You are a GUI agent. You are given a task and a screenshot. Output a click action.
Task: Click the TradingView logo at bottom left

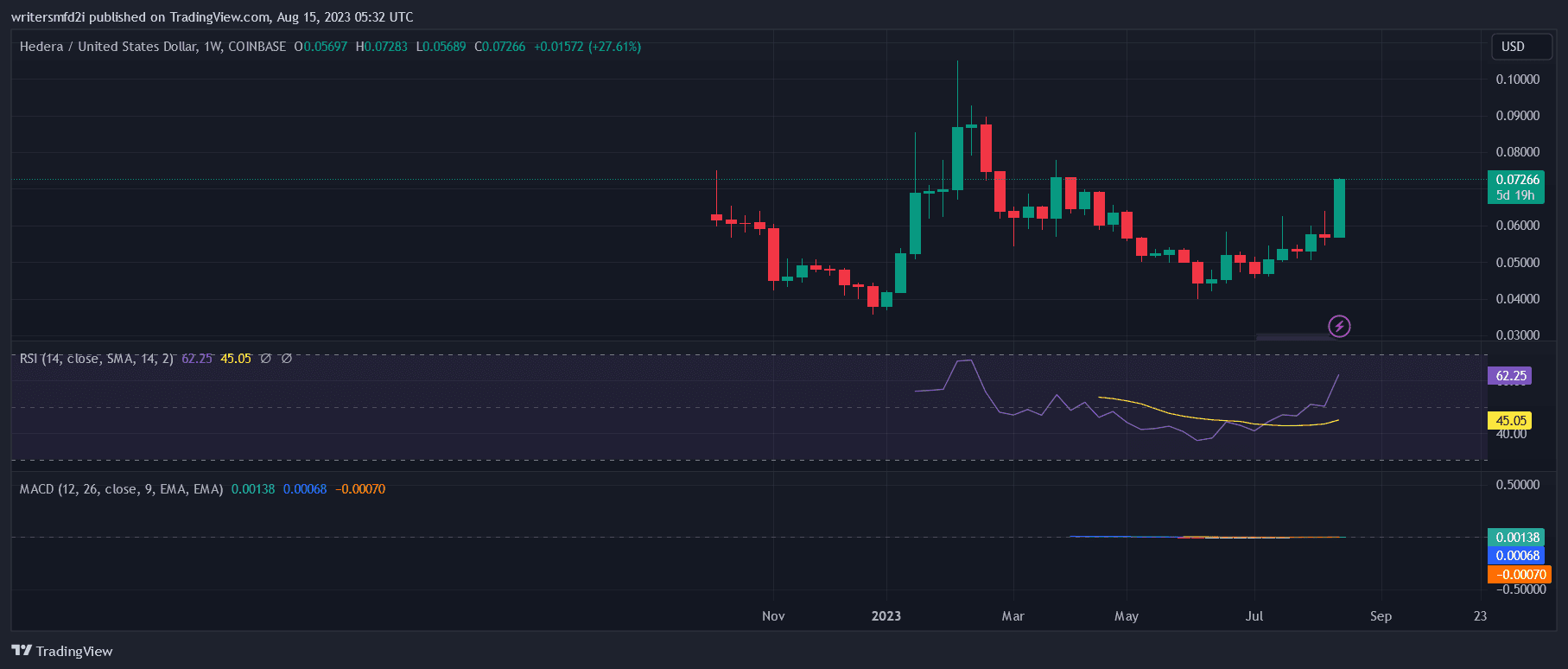[62, 651]
